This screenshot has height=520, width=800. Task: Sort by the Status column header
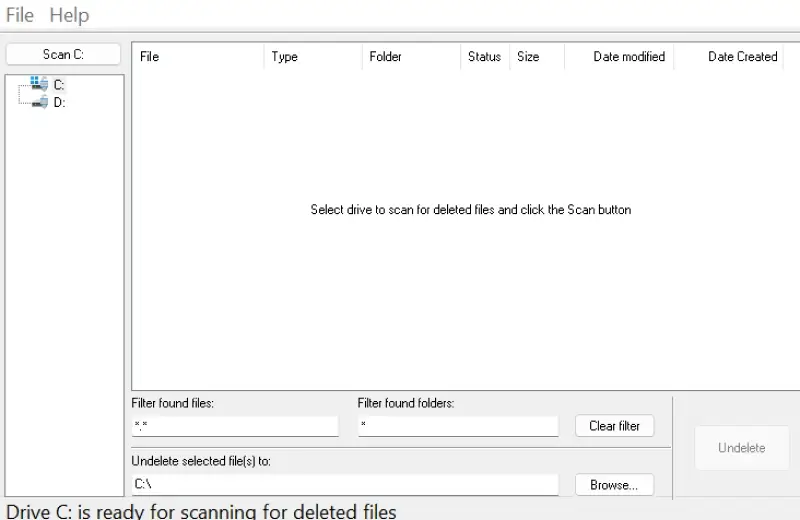(x=485, y=57)
